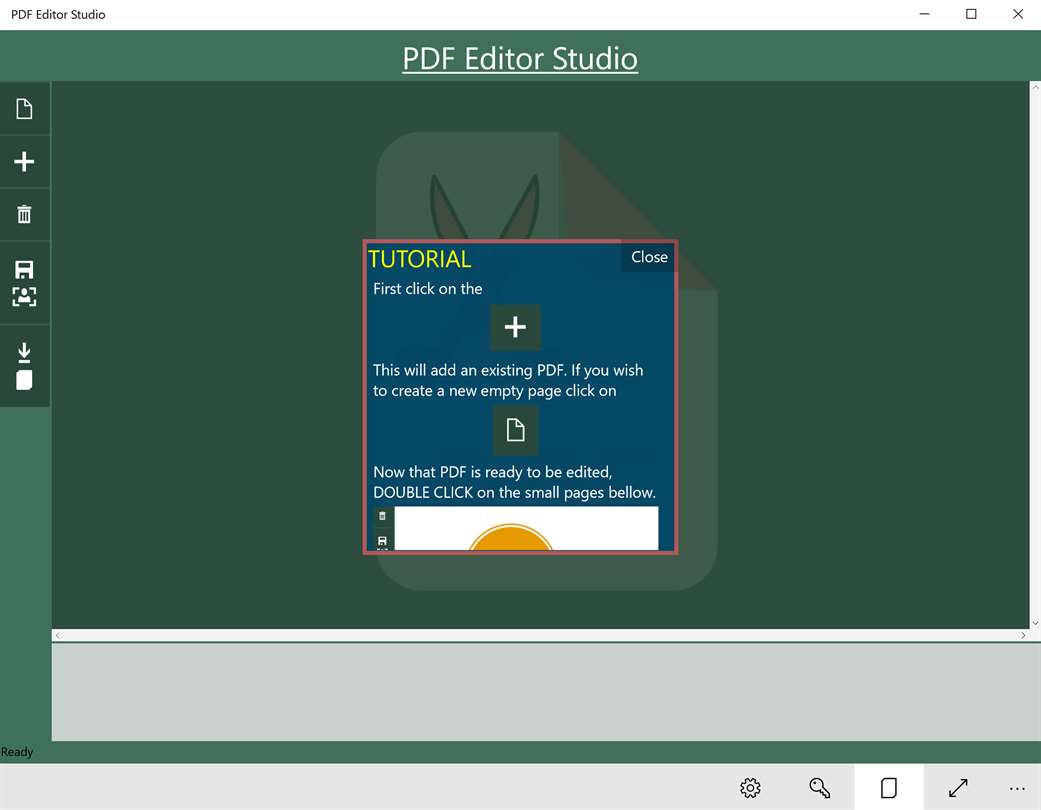
Task: Maximize the PDF Editor Studio window
Action: coord(971,14)
